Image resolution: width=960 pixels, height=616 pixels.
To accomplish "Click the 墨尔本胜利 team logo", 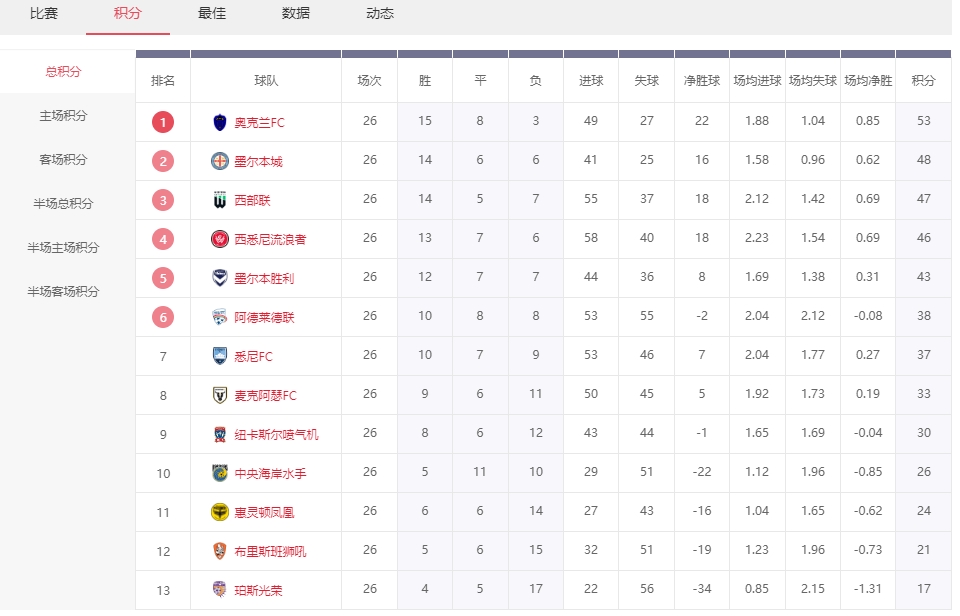I will (x=220, y=278).
